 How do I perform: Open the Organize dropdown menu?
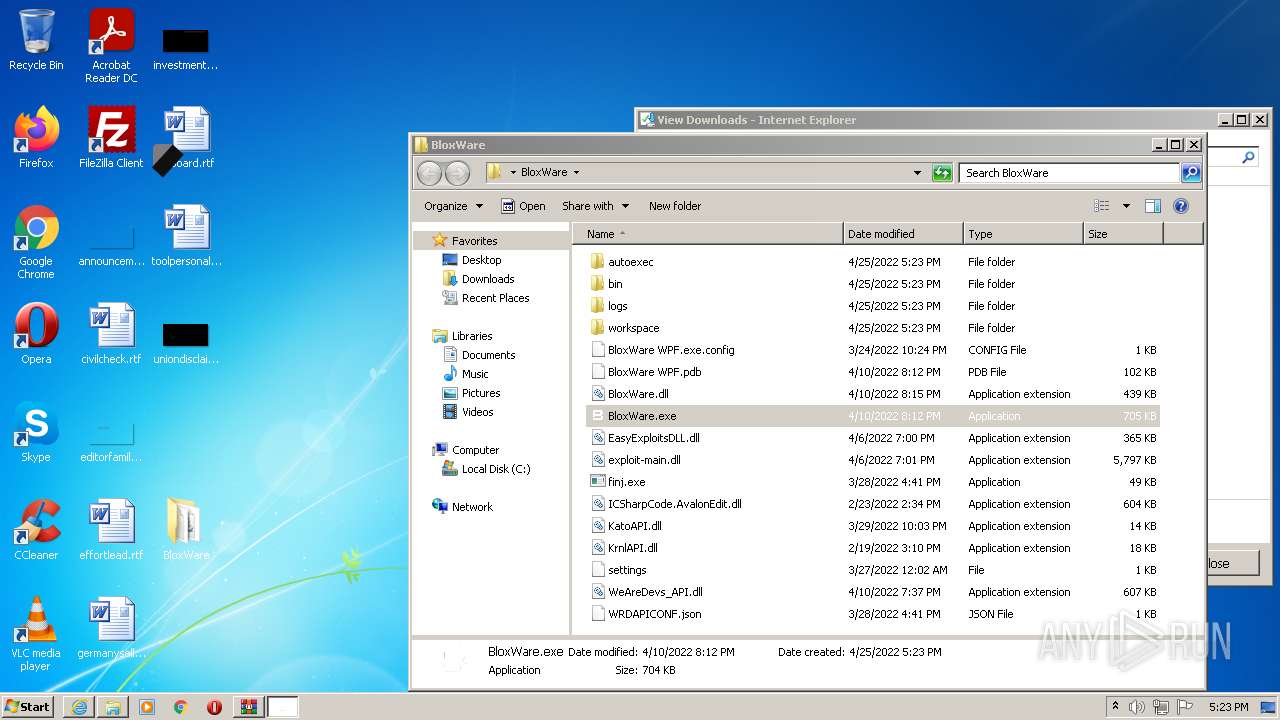pyautogui.click(x=453, y=206)
